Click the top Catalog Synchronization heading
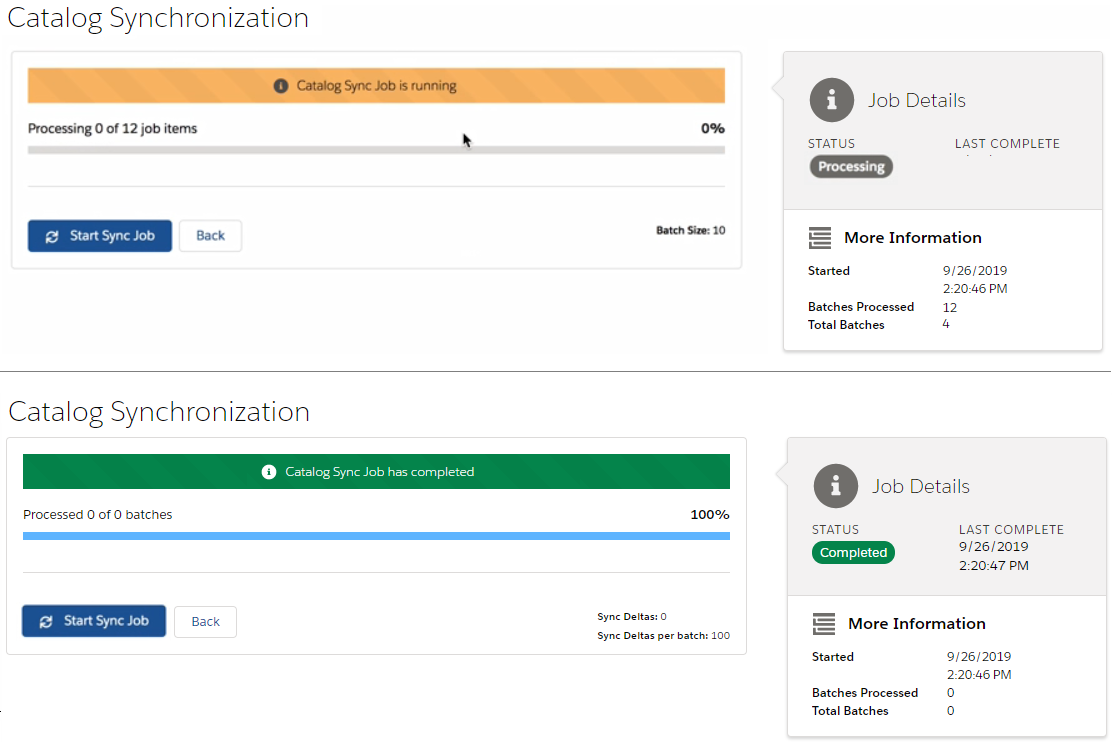The width and height of the screenshot is (1112, 746). pyautogui.click(x=157, y=17)
